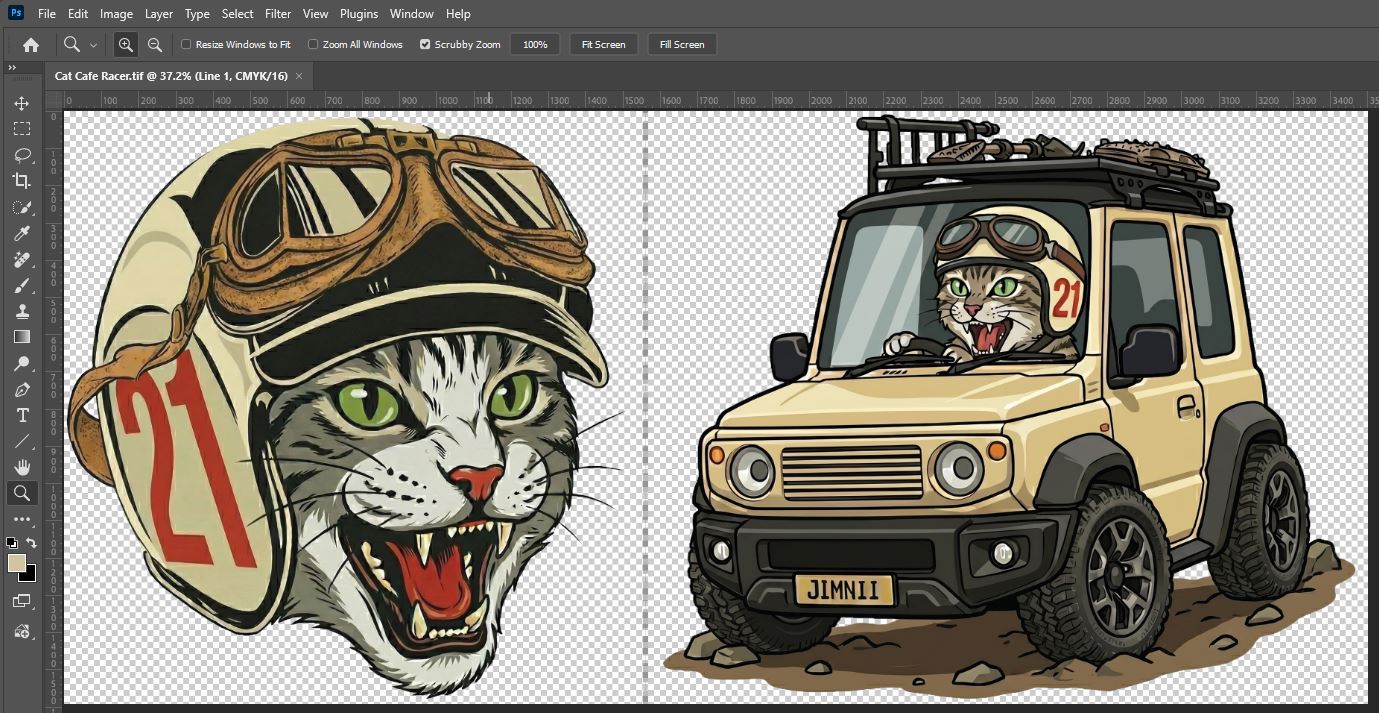Open the foreground color picker
The height and width of the screenshot is (713, 1379).
click(16, 563)
